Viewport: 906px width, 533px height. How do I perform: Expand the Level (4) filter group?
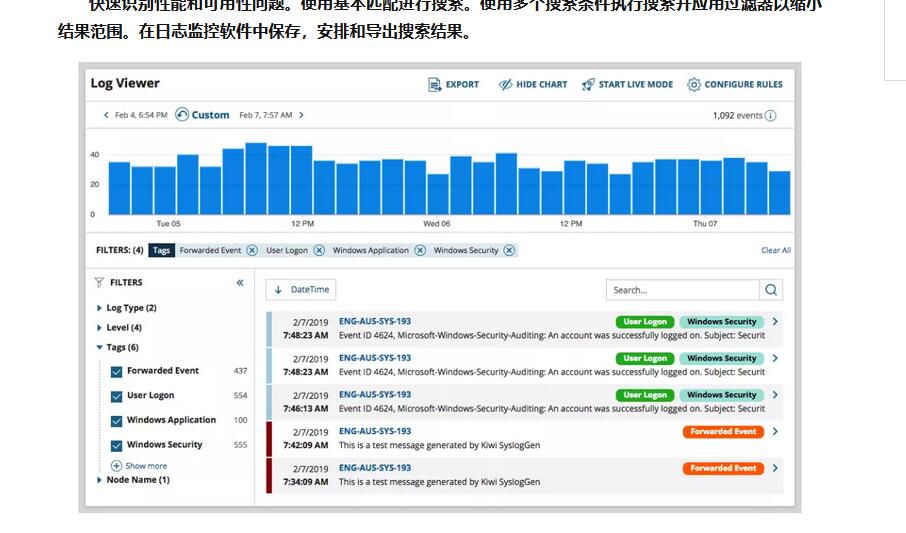[x=99, y=328]
